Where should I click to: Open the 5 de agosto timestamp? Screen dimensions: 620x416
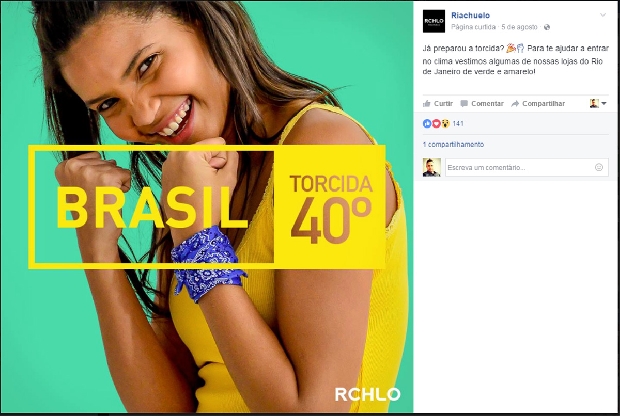coord(519,27)
